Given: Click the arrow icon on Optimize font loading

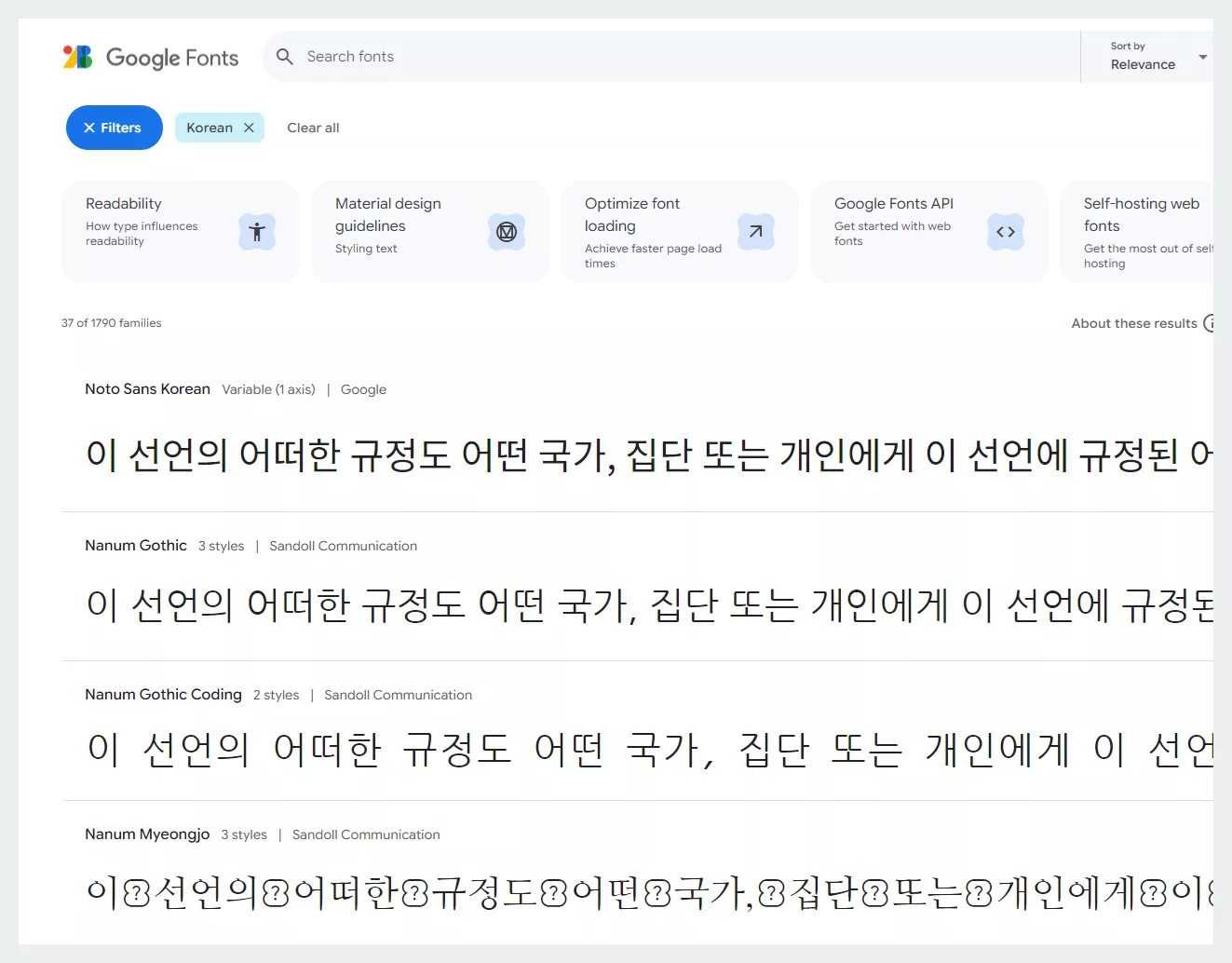Looking at the screenshot, I should coord(756,232).
